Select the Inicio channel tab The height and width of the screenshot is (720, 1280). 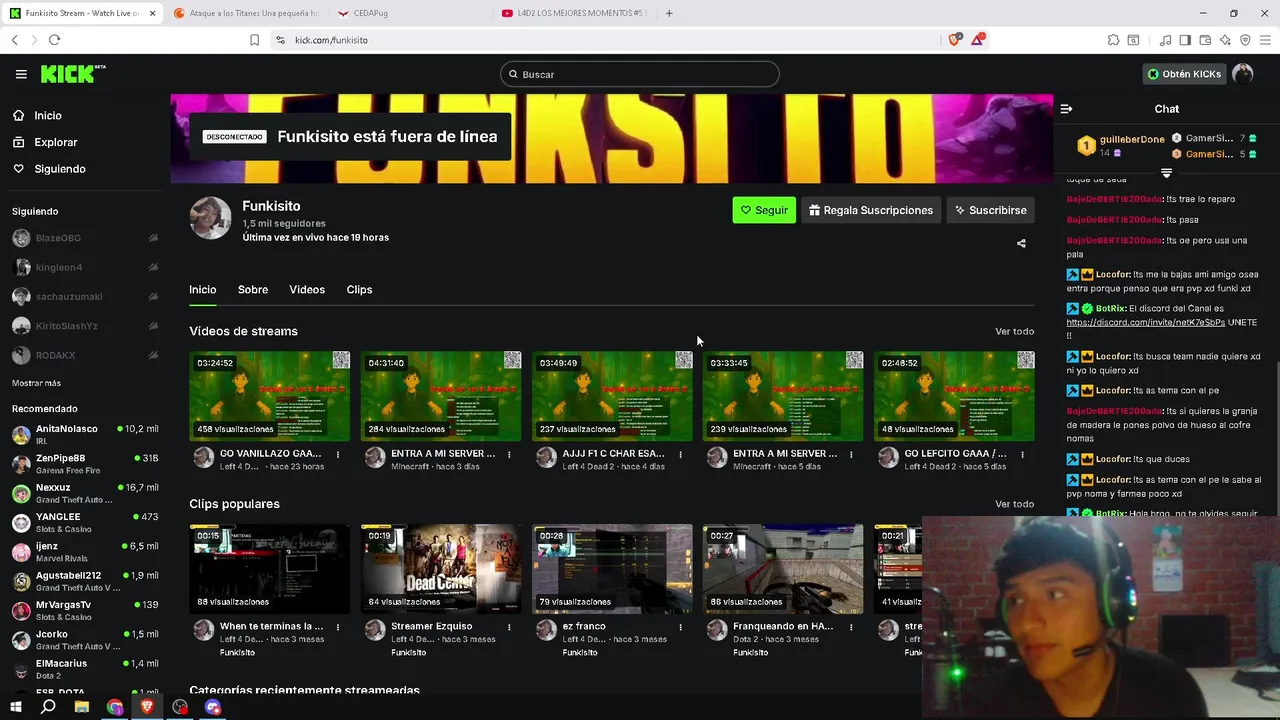pos(202,290)
